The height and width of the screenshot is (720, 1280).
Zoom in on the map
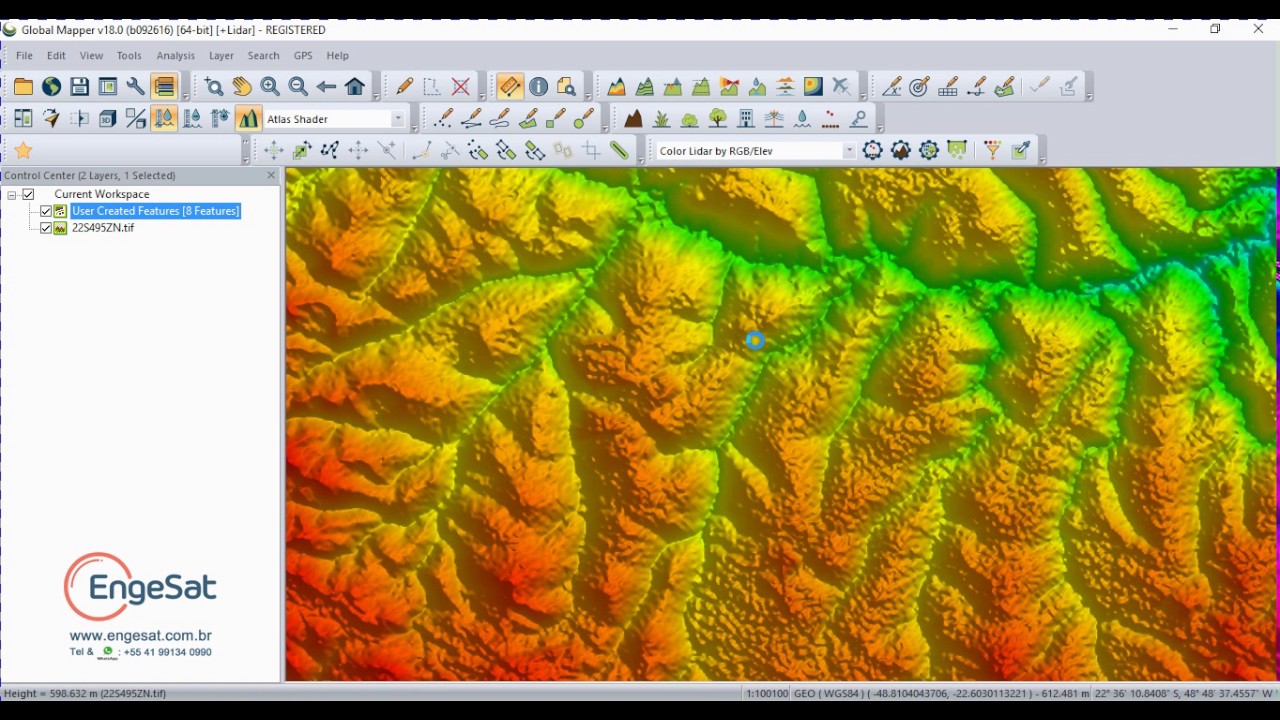(x=269, y=87)
